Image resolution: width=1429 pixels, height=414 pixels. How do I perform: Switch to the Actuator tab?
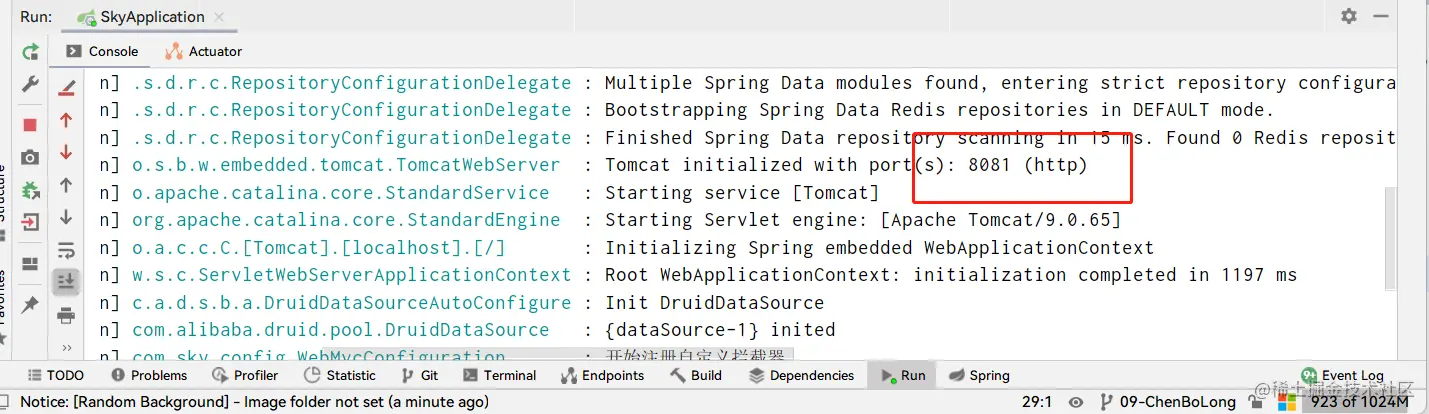point(205,51)
